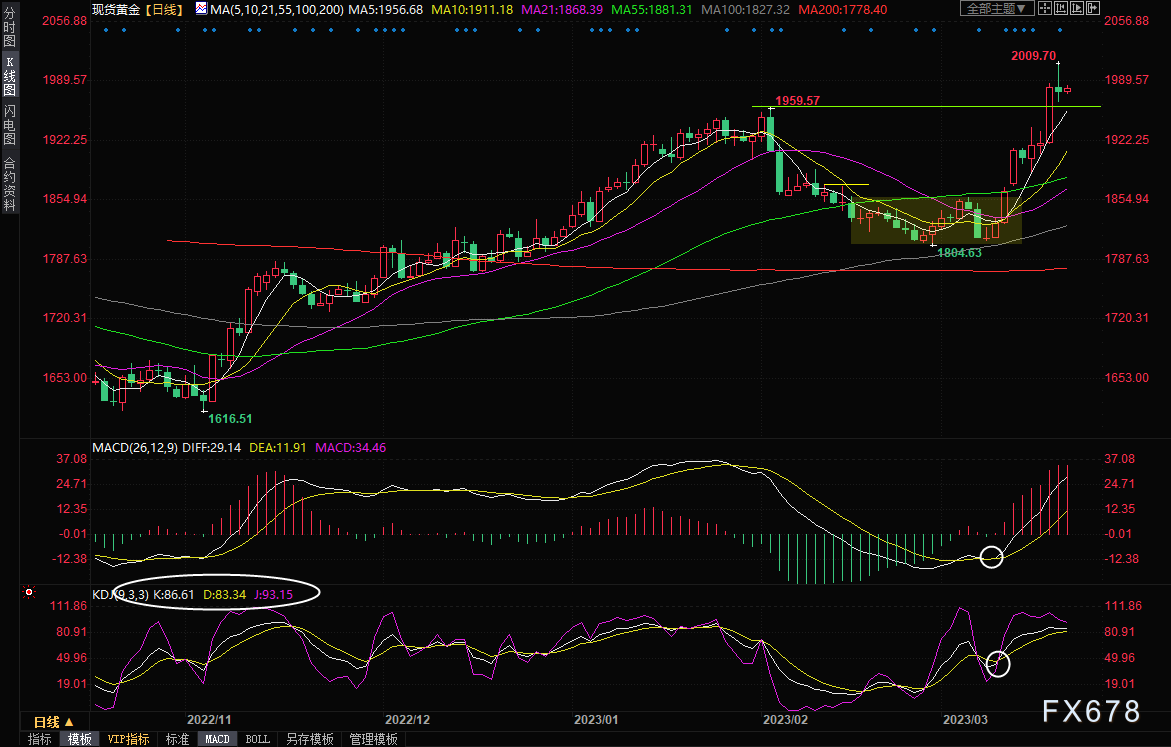Toggle the MACD template
This screenshot has width=1171, height=747.
point(217,739)
